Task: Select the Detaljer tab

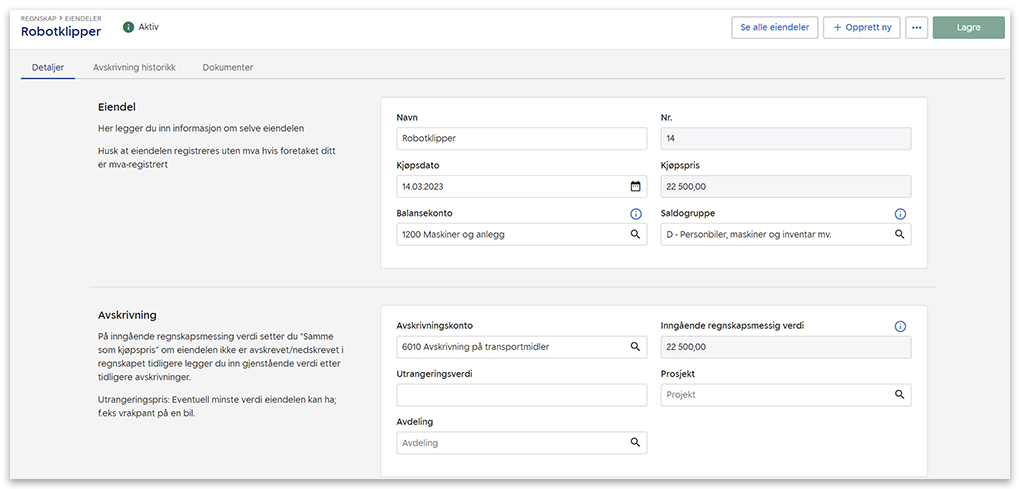Action: (x=48, y=68)
